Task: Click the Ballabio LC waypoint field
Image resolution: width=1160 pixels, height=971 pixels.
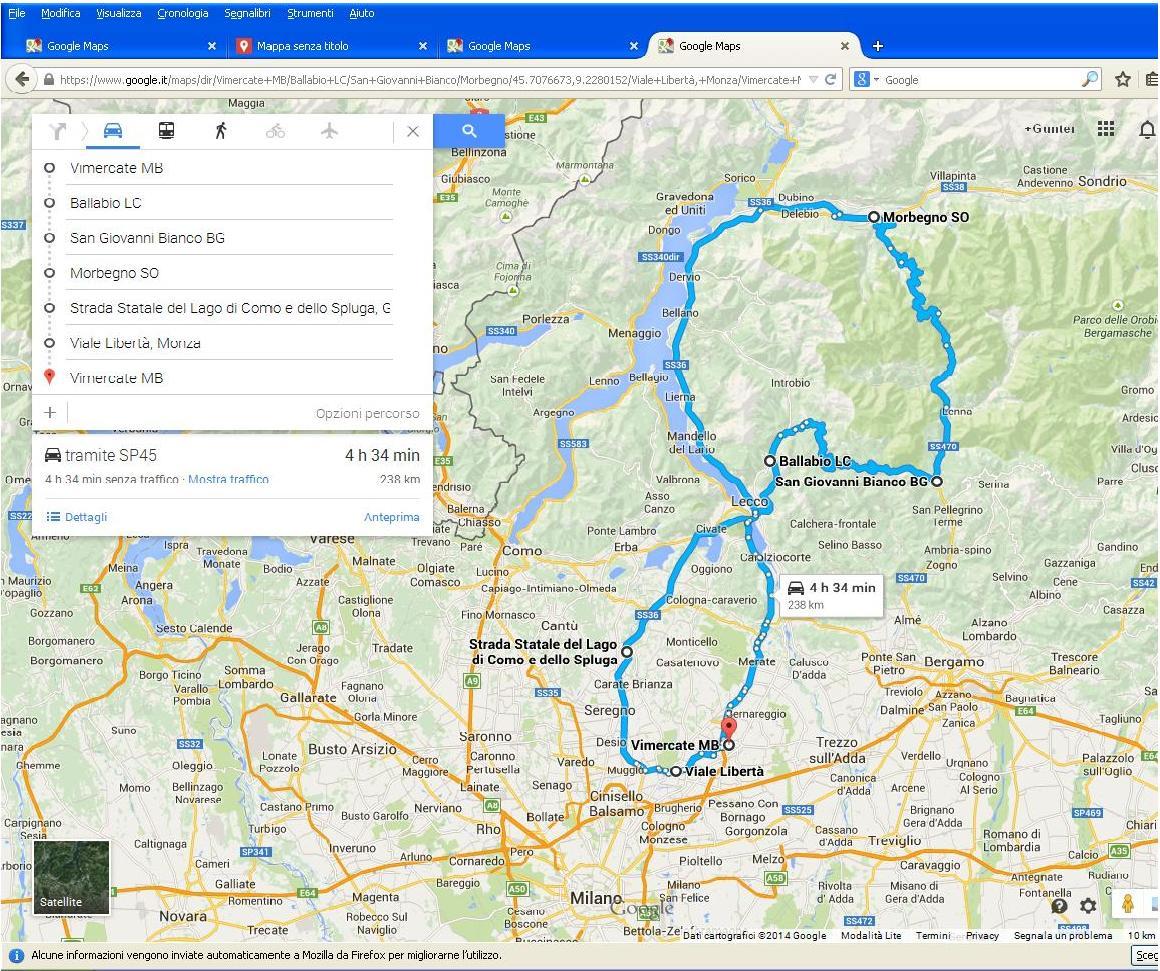Action: tap(231, 203)
